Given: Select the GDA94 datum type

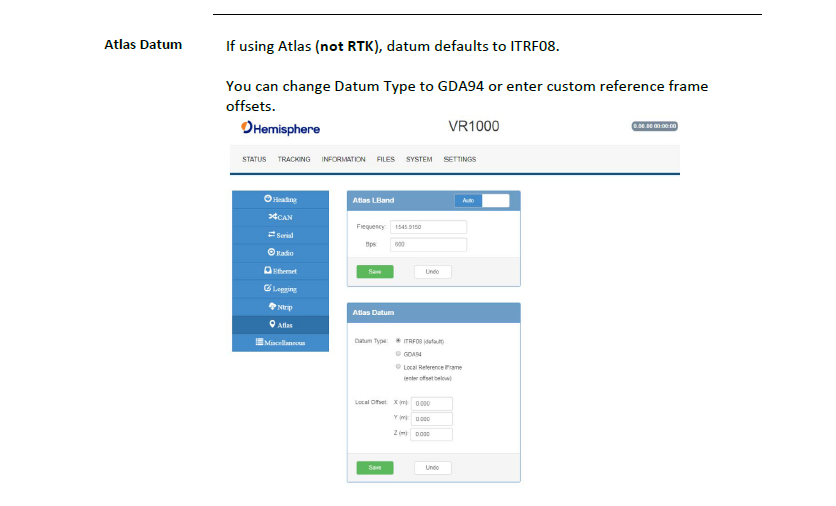Looking at the screenshot, I should pyautogui.click(x=399, y=354).
